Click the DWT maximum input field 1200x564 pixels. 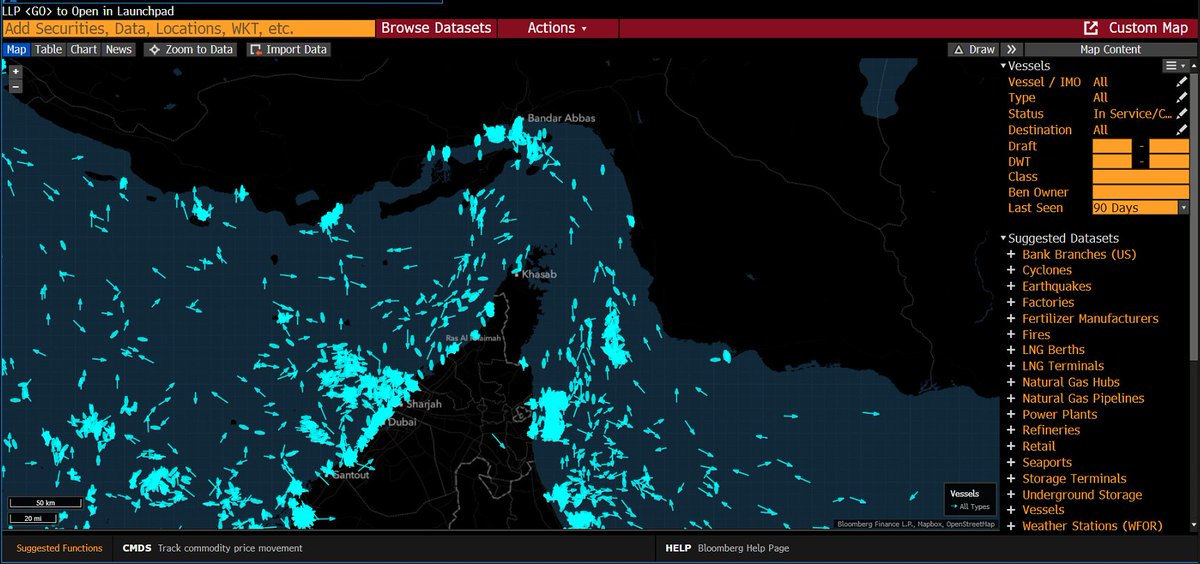click(1169, 161)
